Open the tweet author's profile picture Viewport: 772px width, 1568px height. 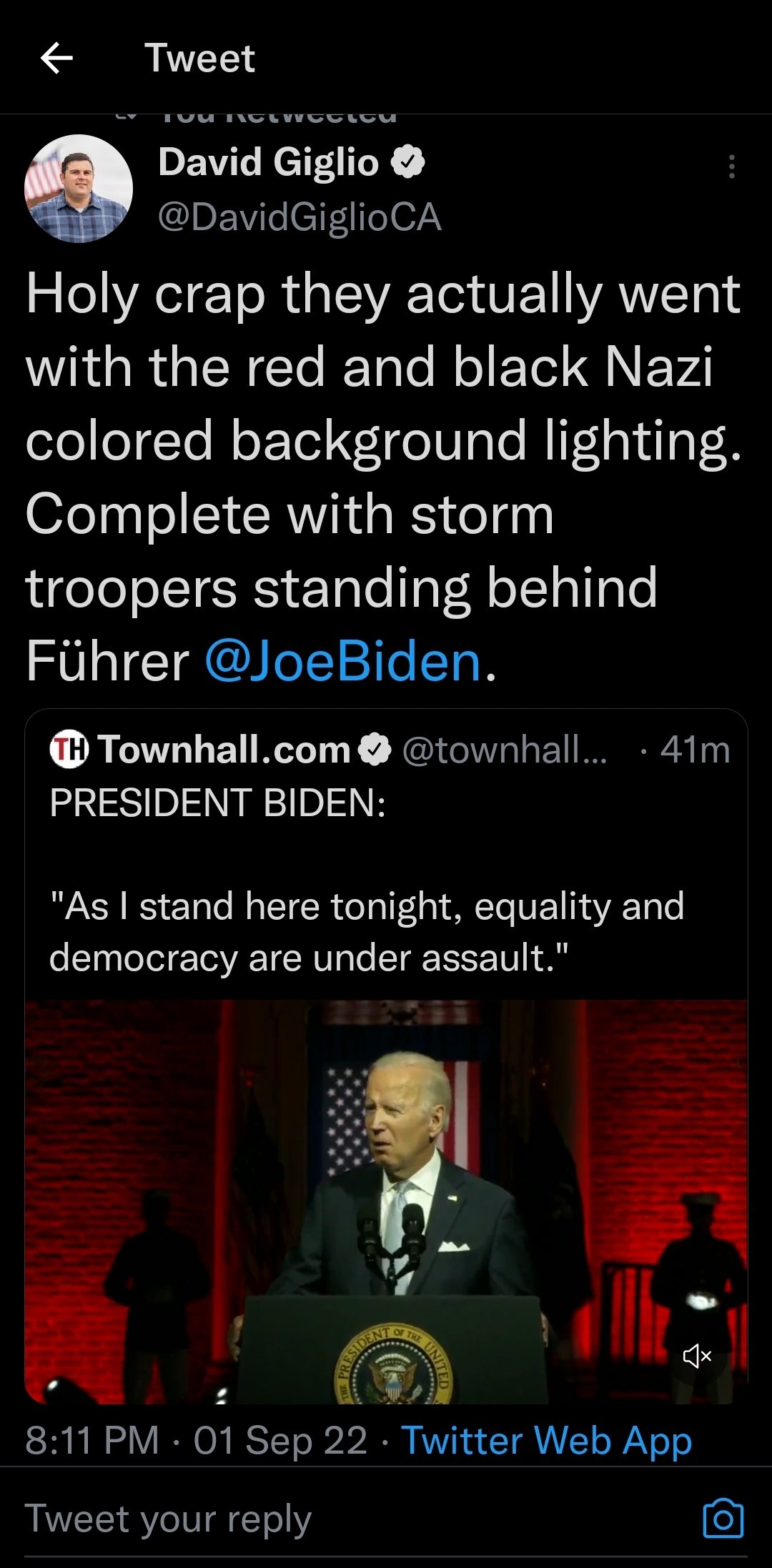(x=79, y=189)
